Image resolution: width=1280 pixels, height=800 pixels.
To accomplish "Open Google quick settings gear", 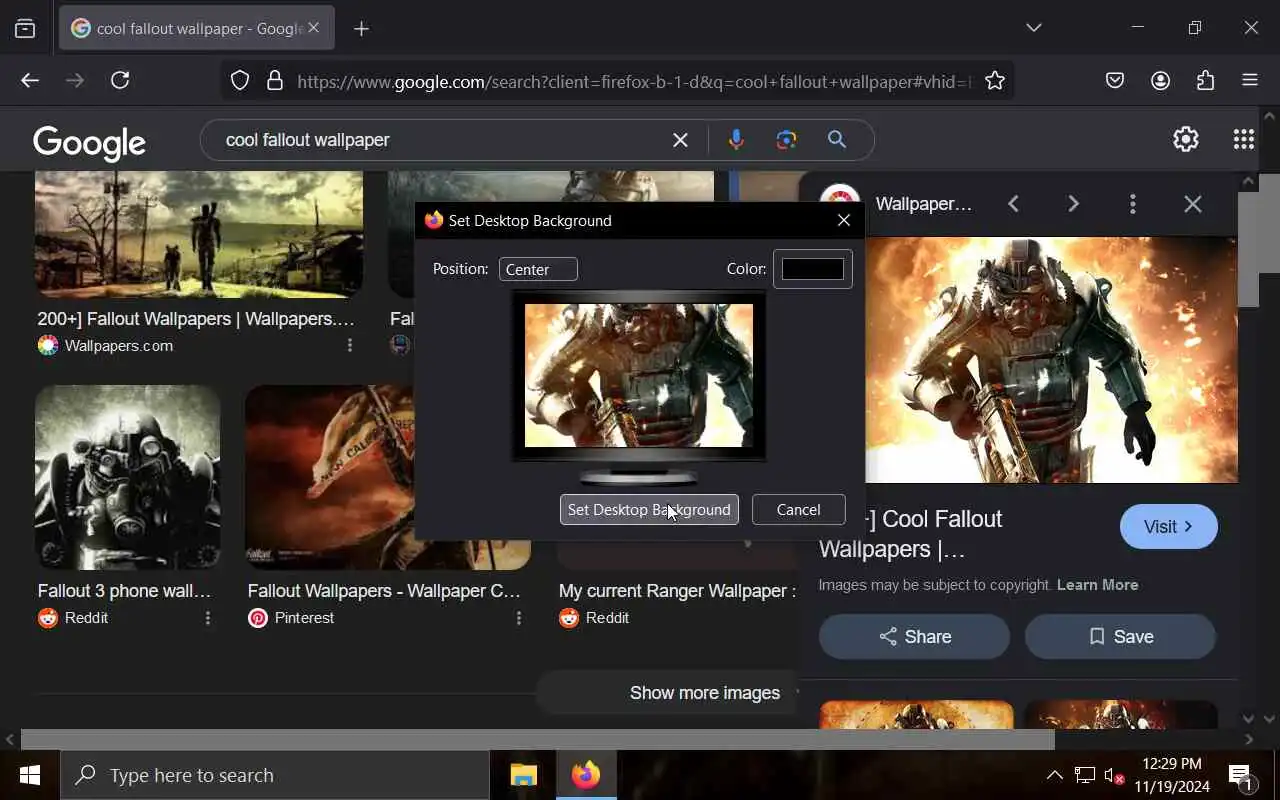I will (1186, 139).
